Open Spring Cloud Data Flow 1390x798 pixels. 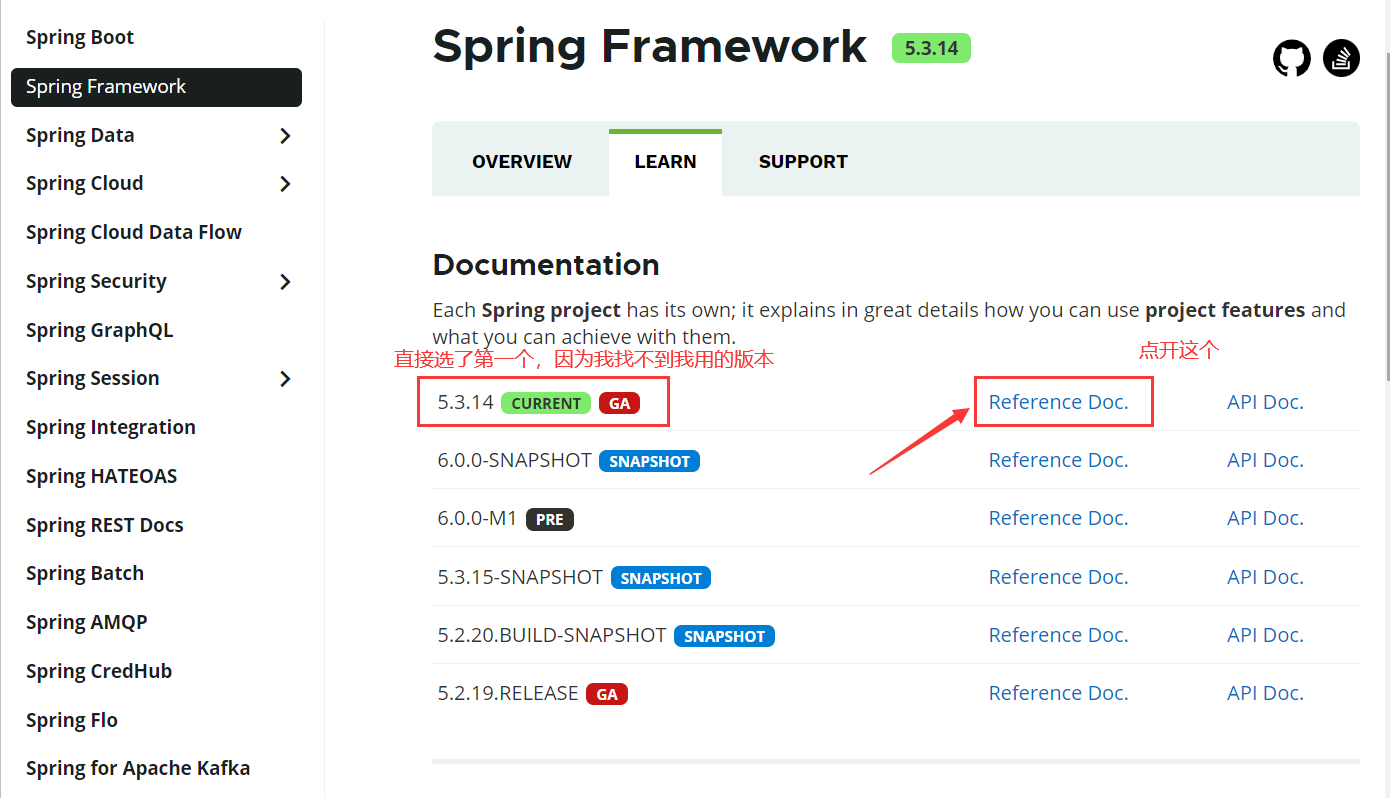[x=134, y=233]
